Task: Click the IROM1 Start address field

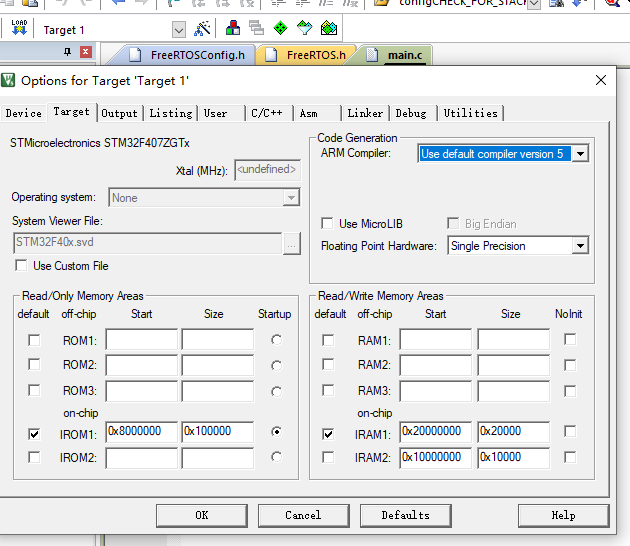Action: click(x=141, y=432)
